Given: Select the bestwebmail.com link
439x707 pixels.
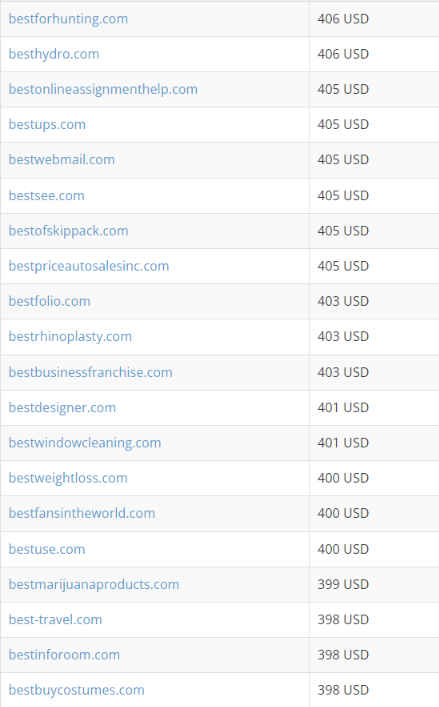Looking at the screenshot, I should 61,160.
